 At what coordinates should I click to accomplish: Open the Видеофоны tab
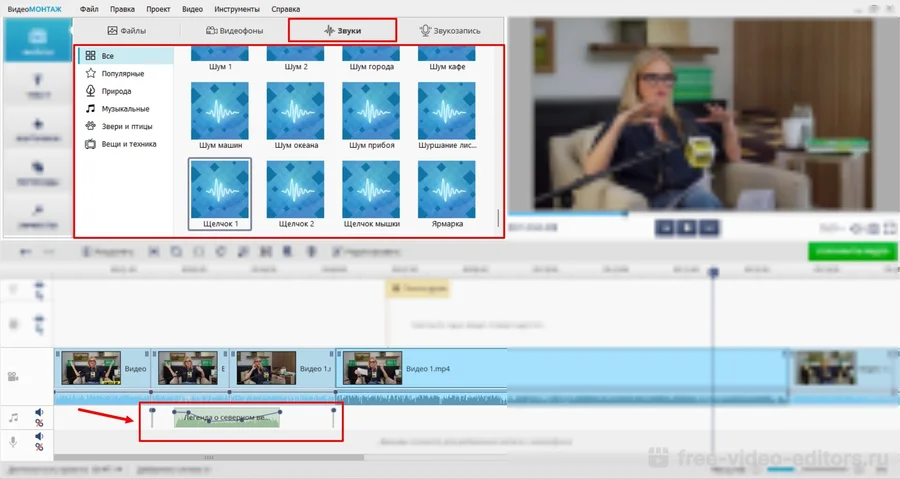point(235,30)
